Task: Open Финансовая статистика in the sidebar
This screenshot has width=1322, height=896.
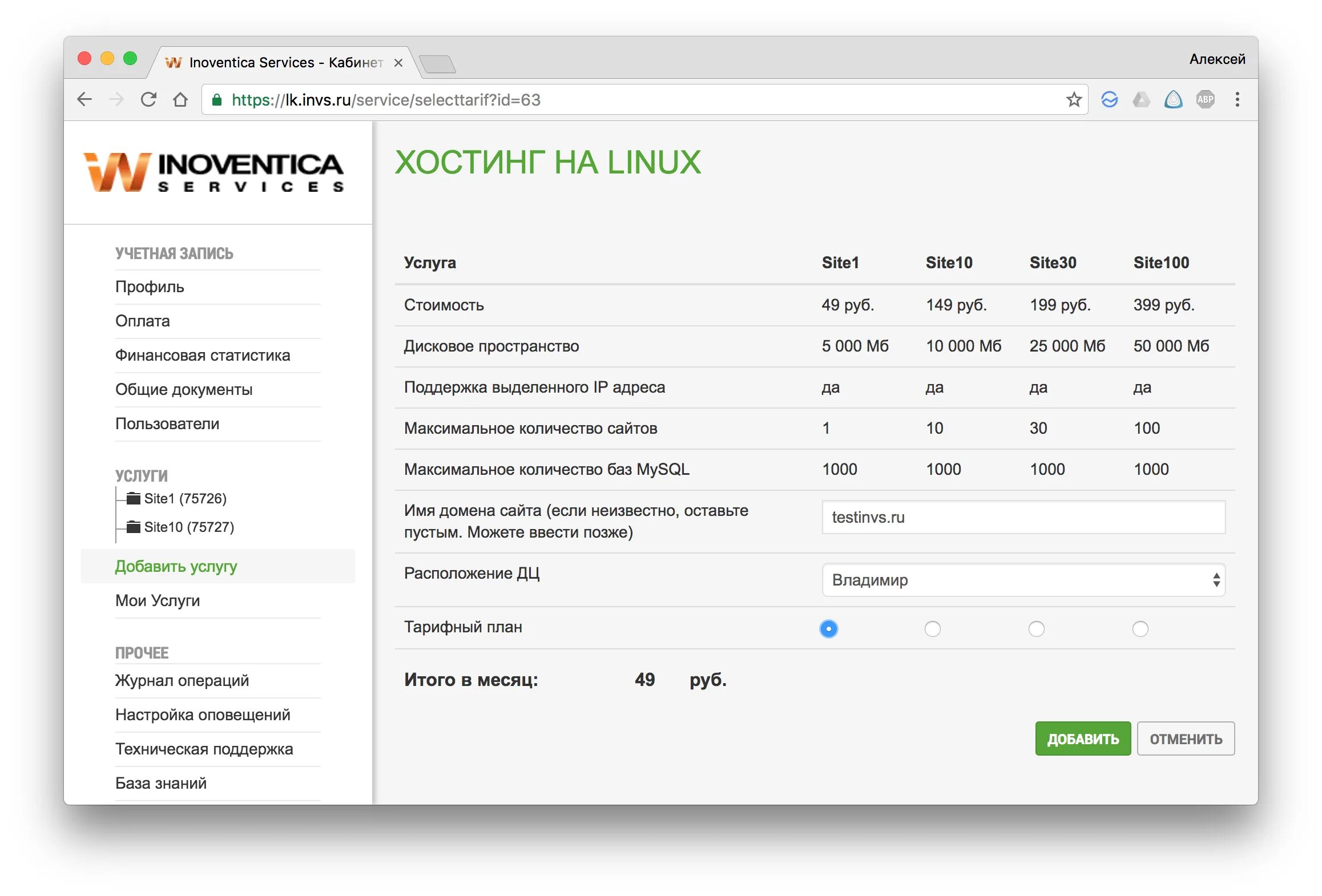Action: click(x=203, y=355)
